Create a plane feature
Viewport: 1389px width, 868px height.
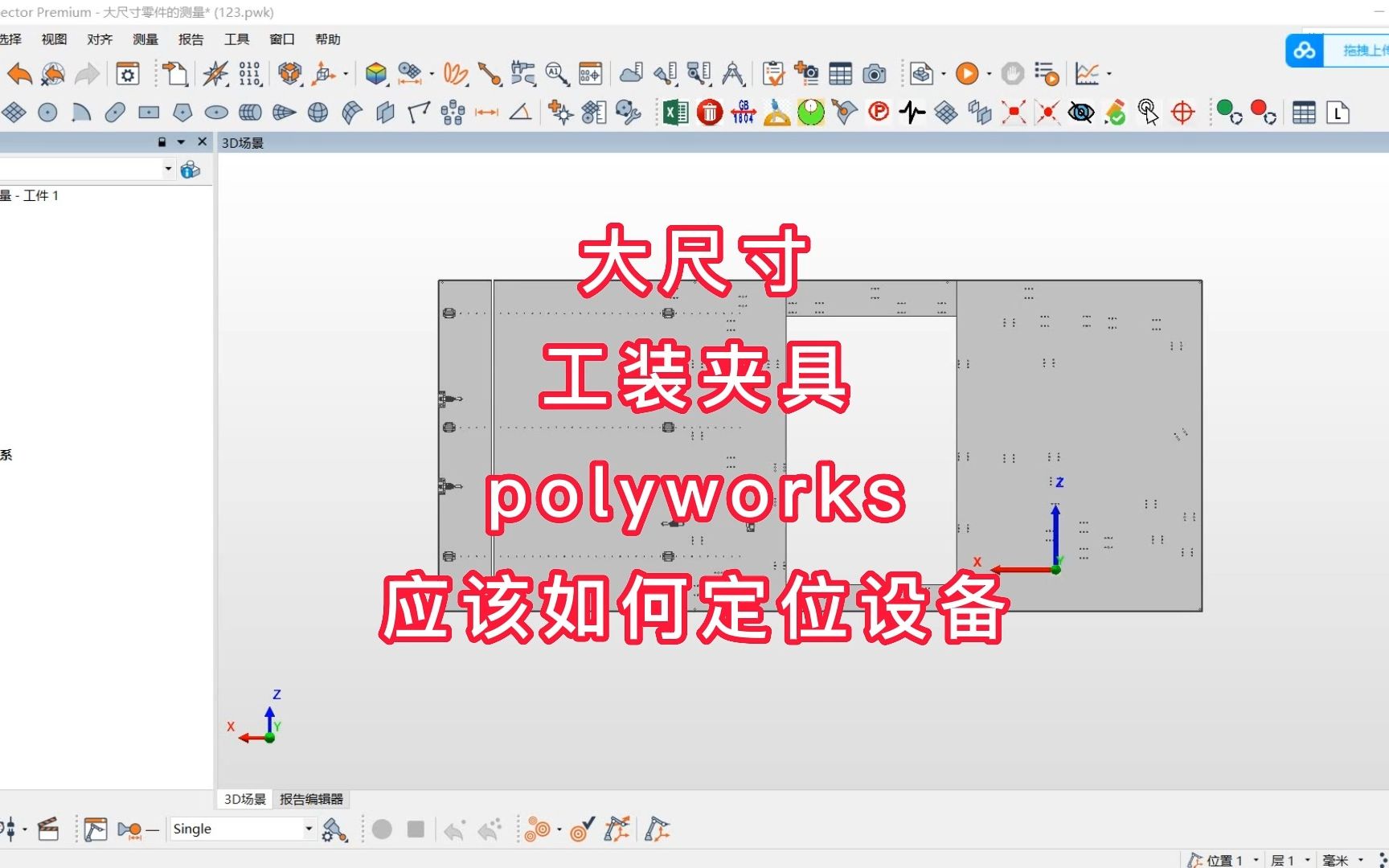(x=14, y=113)
